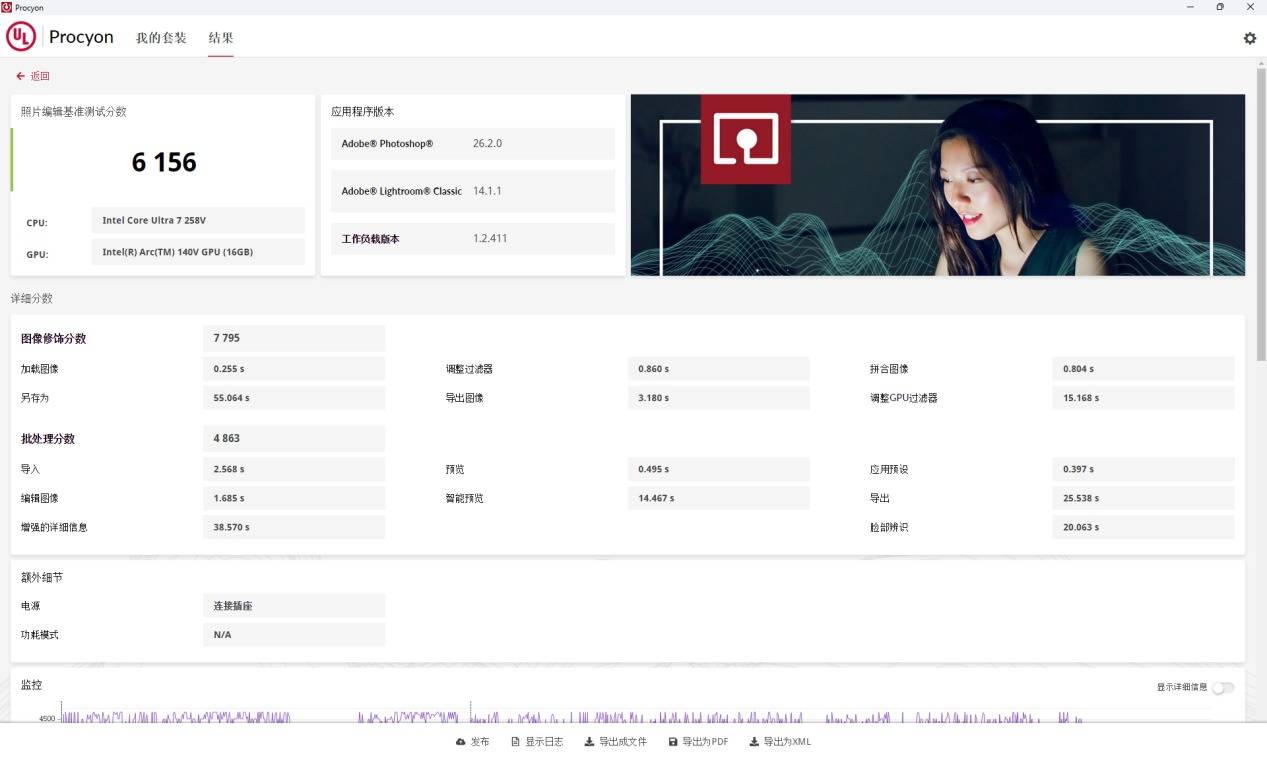Switch to the 我的套装 tab

pyautogui.click(x=161, y=38)
